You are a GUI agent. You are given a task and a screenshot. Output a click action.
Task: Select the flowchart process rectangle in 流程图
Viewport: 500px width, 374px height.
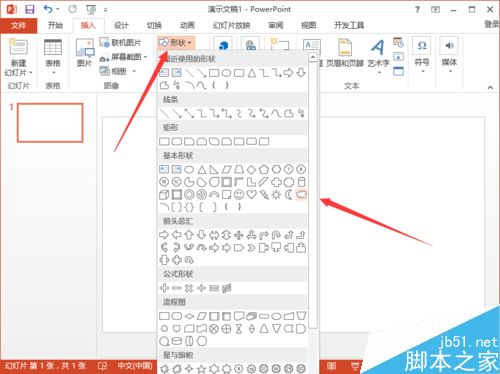[x=164, y=316]
